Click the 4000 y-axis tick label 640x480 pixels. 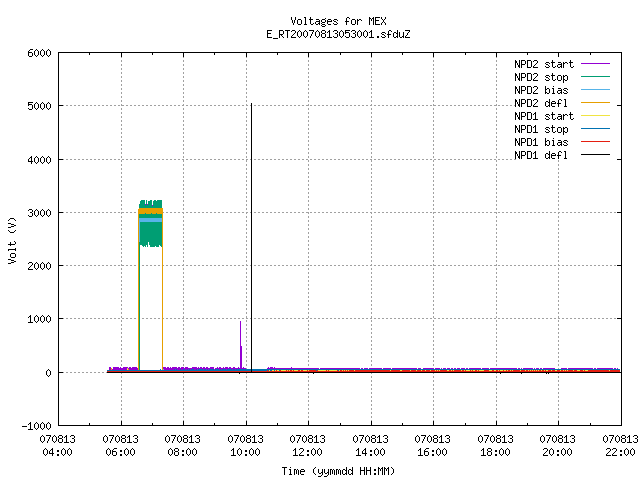pos(39,160)
